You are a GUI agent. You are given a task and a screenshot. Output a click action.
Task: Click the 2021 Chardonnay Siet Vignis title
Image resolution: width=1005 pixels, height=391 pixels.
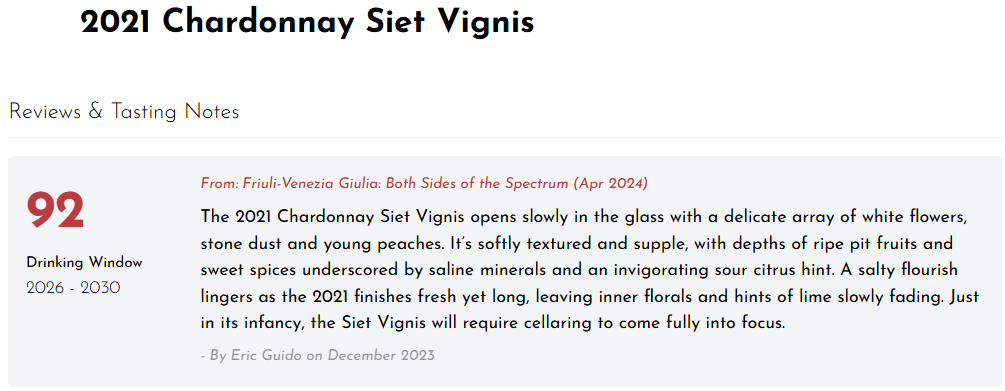pyautogui.click(x=307, y=23)
